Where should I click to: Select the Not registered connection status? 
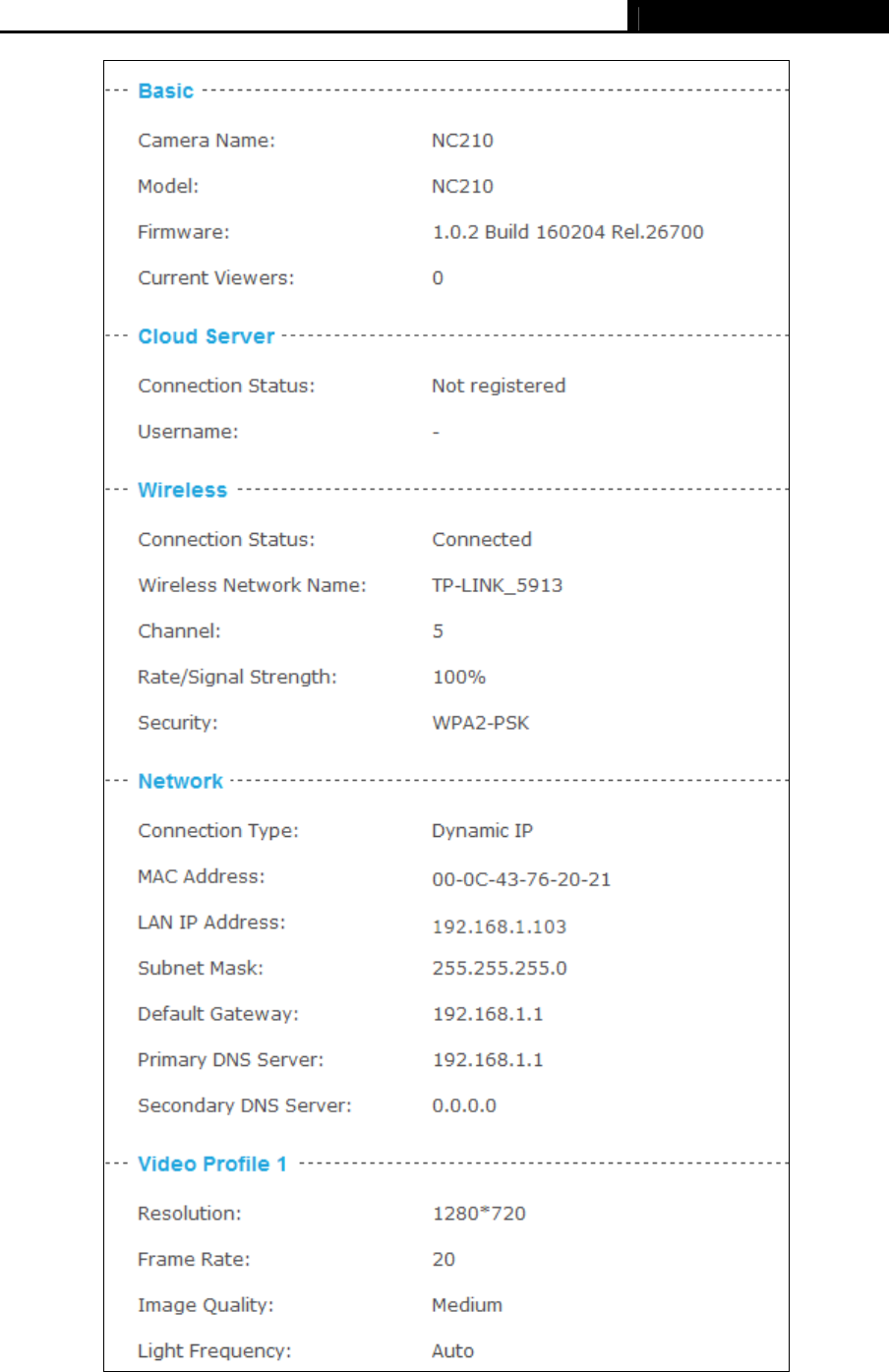tap(499, 386)
